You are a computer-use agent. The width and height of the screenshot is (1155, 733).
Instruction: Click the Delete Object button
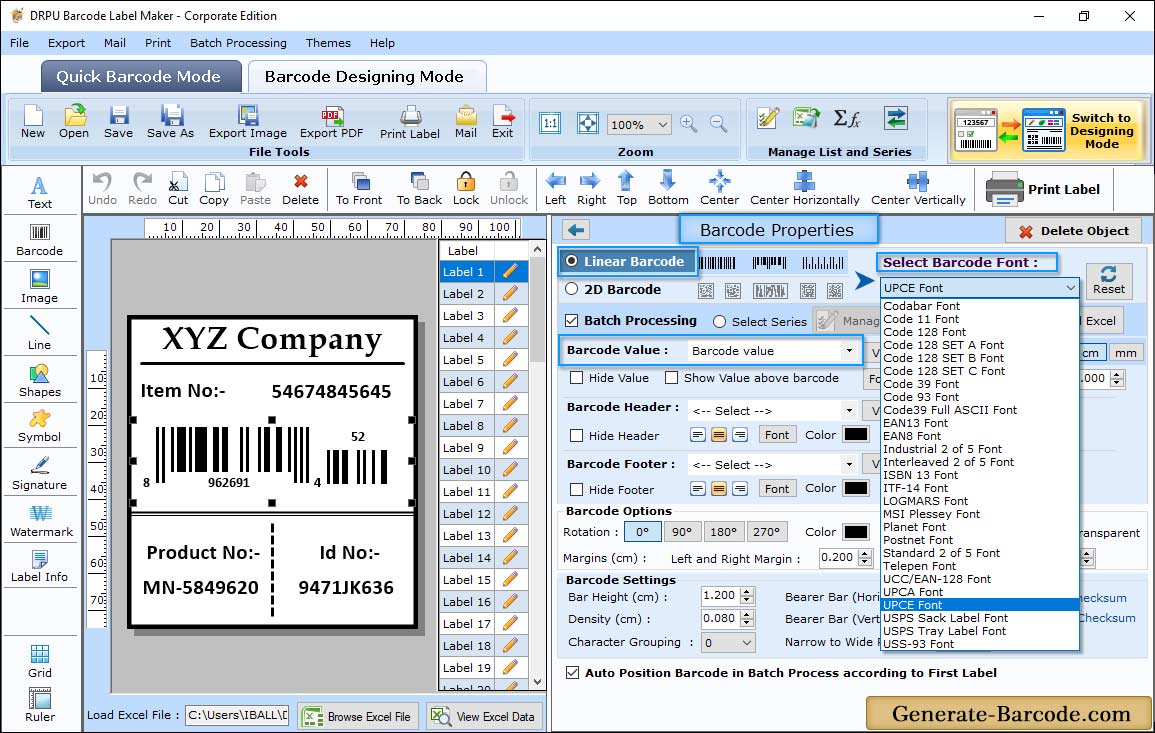pos(1073,231)
